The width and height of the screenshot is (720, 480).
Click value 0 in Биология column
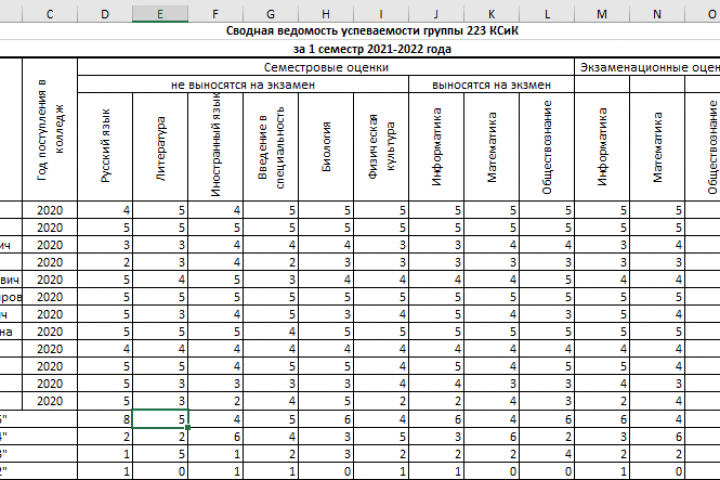pos(326,471)
